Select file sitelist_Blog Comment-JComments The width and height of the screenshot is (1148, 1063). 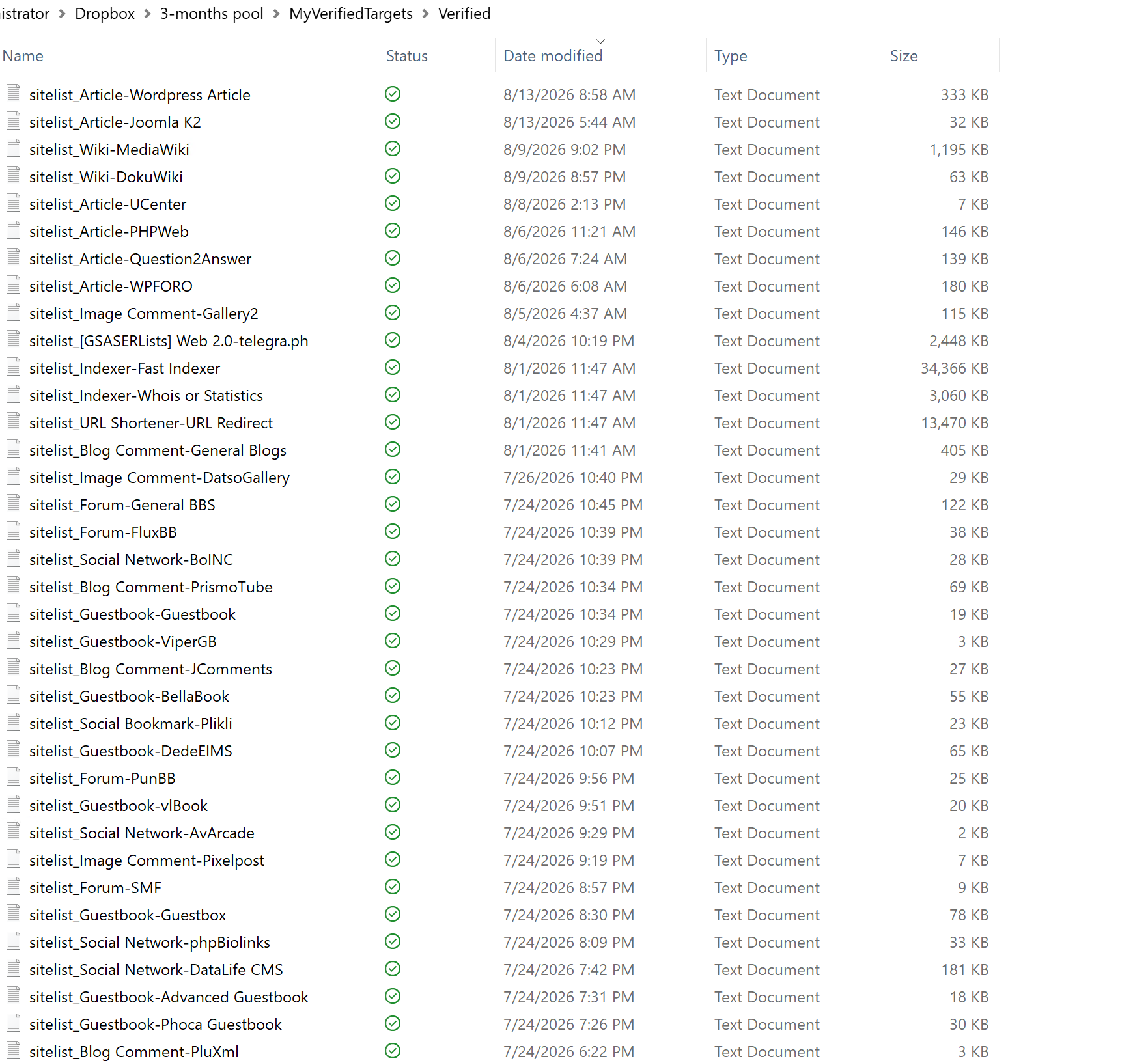coord(150,669)
